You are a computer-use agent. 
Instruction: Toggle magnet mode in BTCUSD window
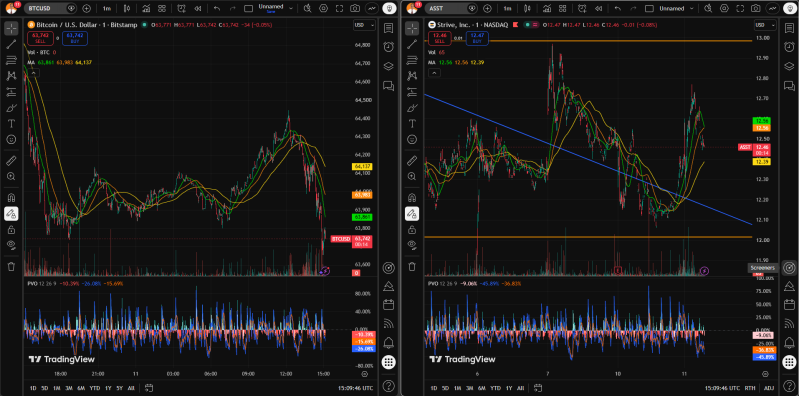(x=11, y=198)
